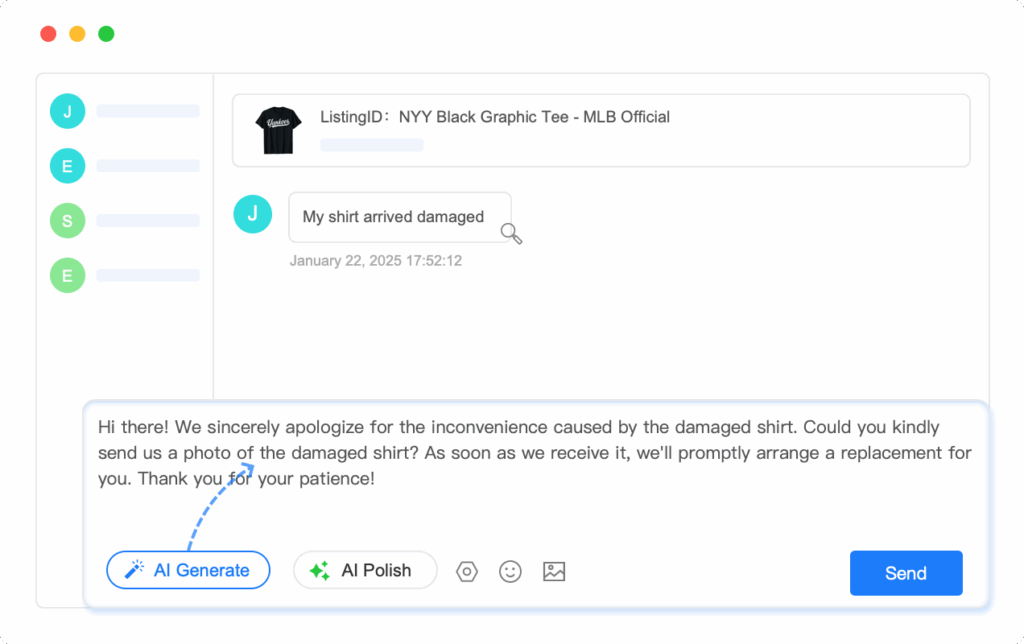1024x644 pixels.
Task: Click the sparkles icon inside AI Polish
Action: [320, 569]
